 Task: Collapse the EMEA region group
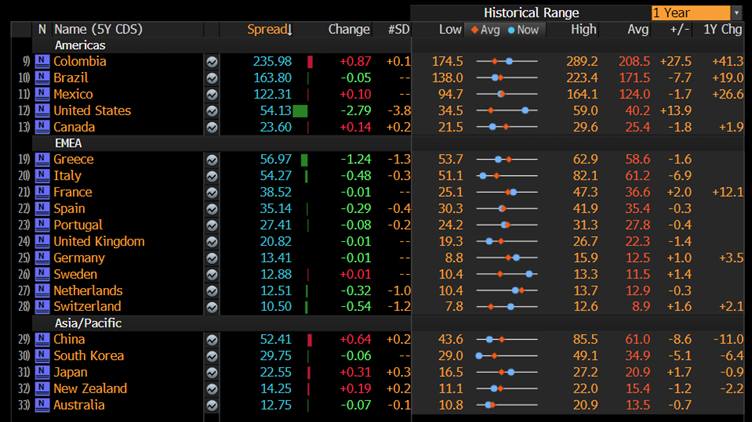point(68,143)
